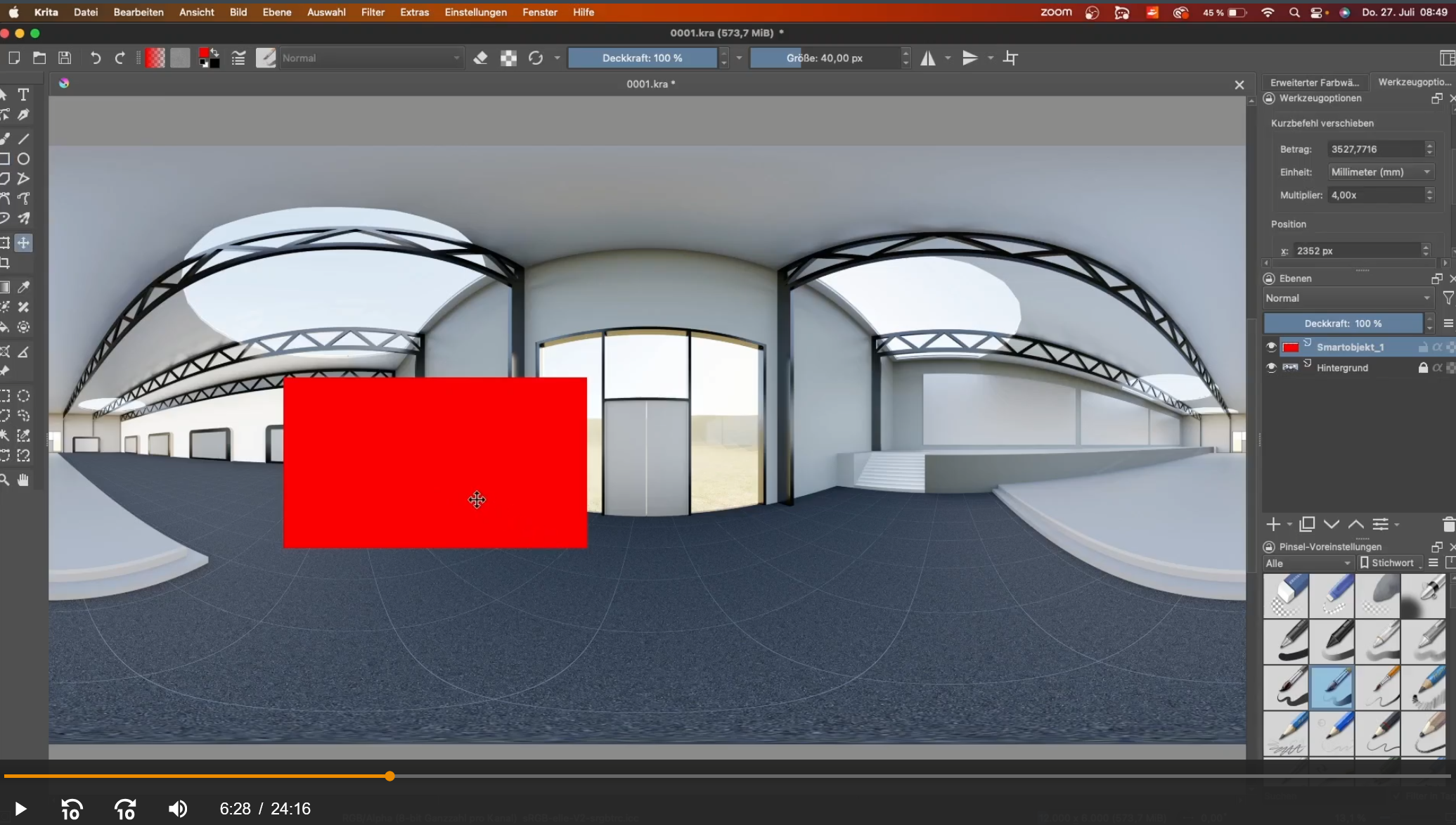
Task: Adjust the layer Deckkraft slider
Action: point(1343,324)
